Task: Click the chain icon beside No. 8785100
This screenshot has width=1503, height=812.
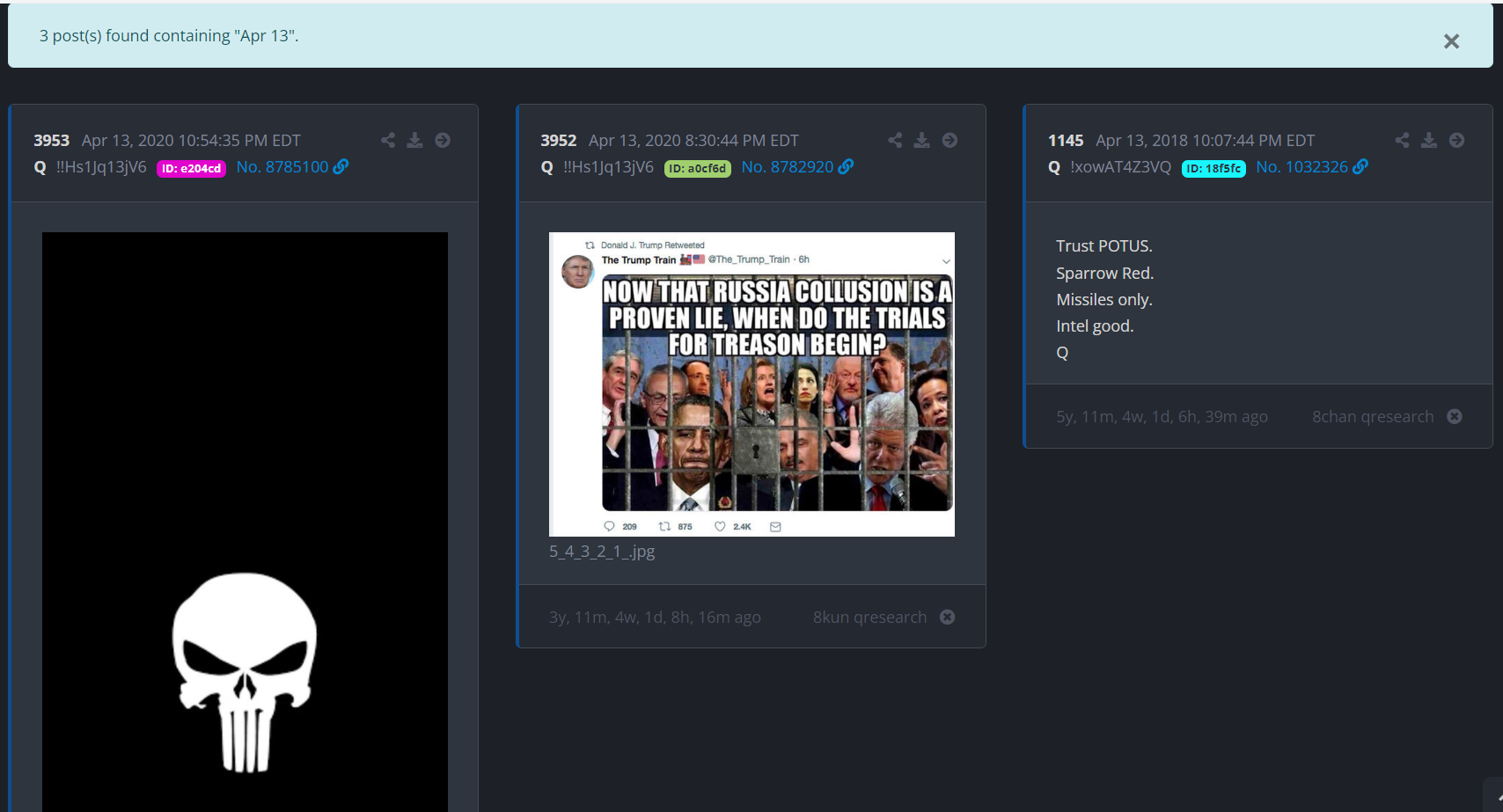Action: pos(341,166)
